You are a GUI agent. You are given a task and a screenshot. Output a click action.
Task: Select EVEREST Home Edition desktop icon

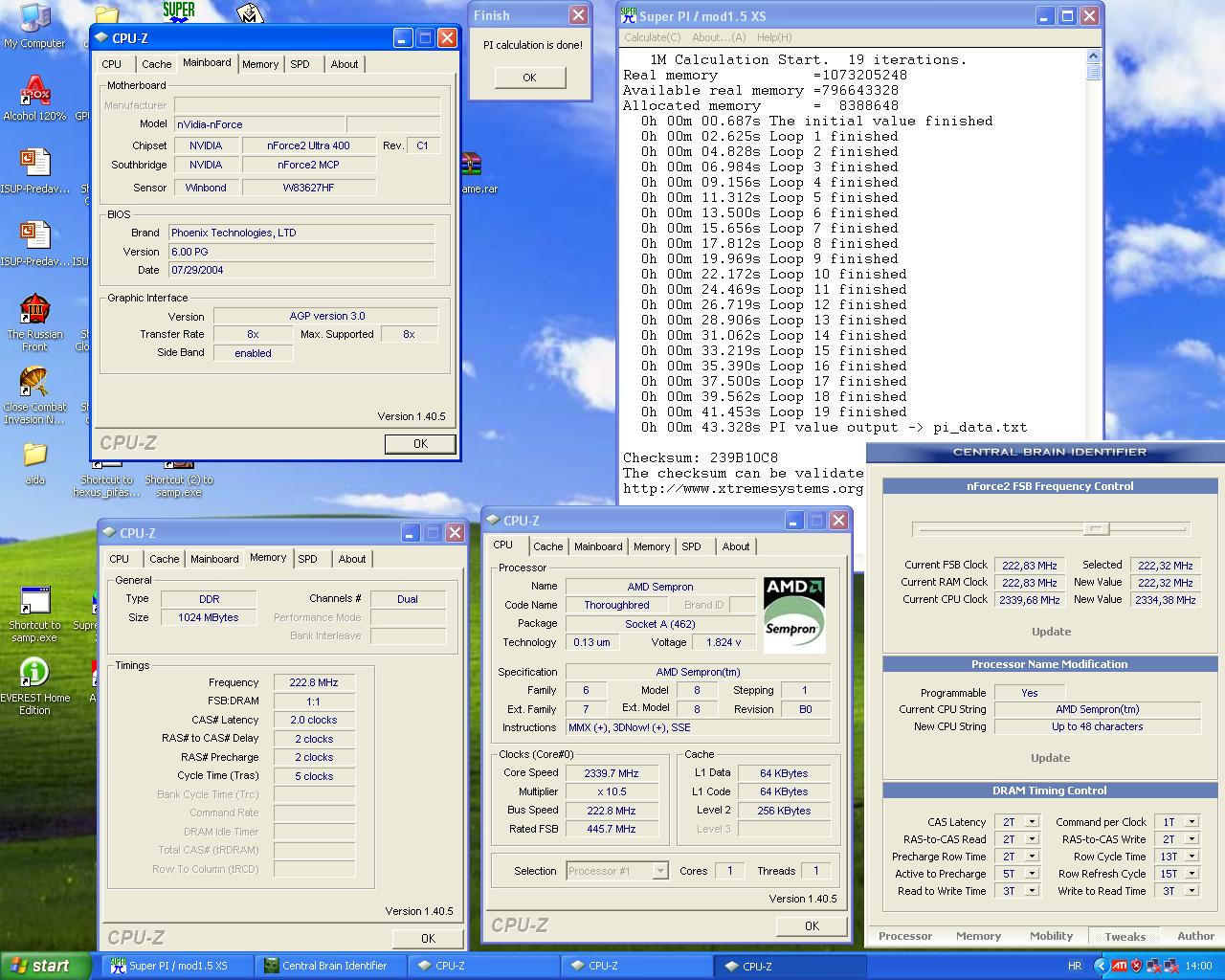(x=34, y=686)
